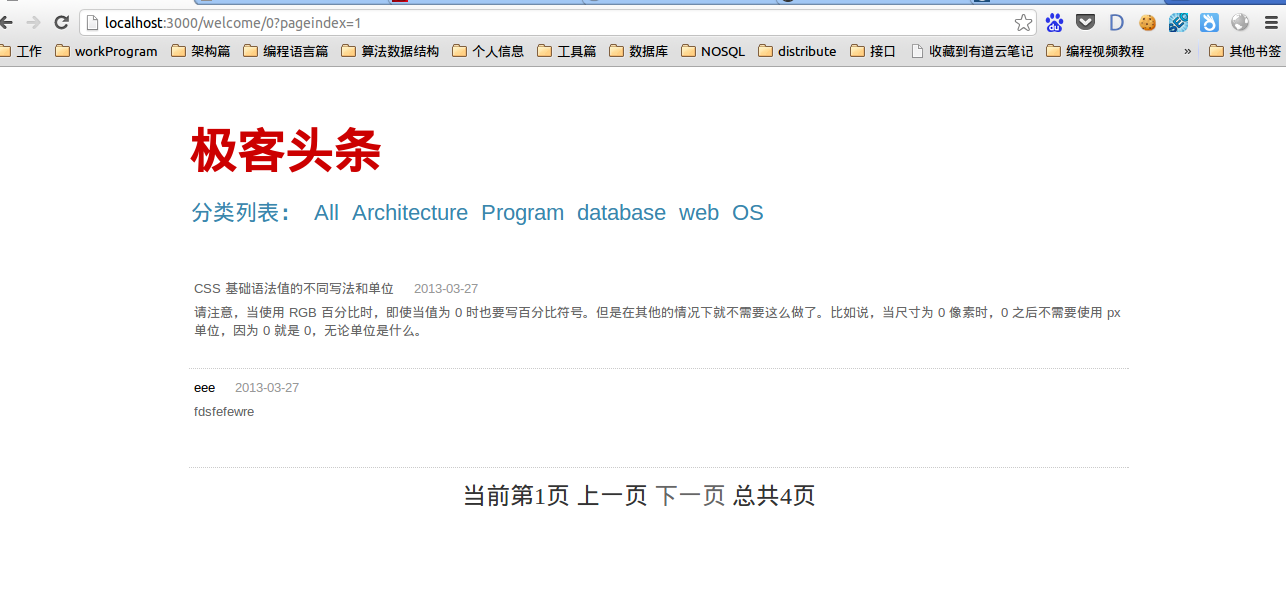Image resolution: width=1286 pixels, height=616 pixels.
Task: Click the localhost address bar
Action: pyautogui.click(x=550, y=22)
